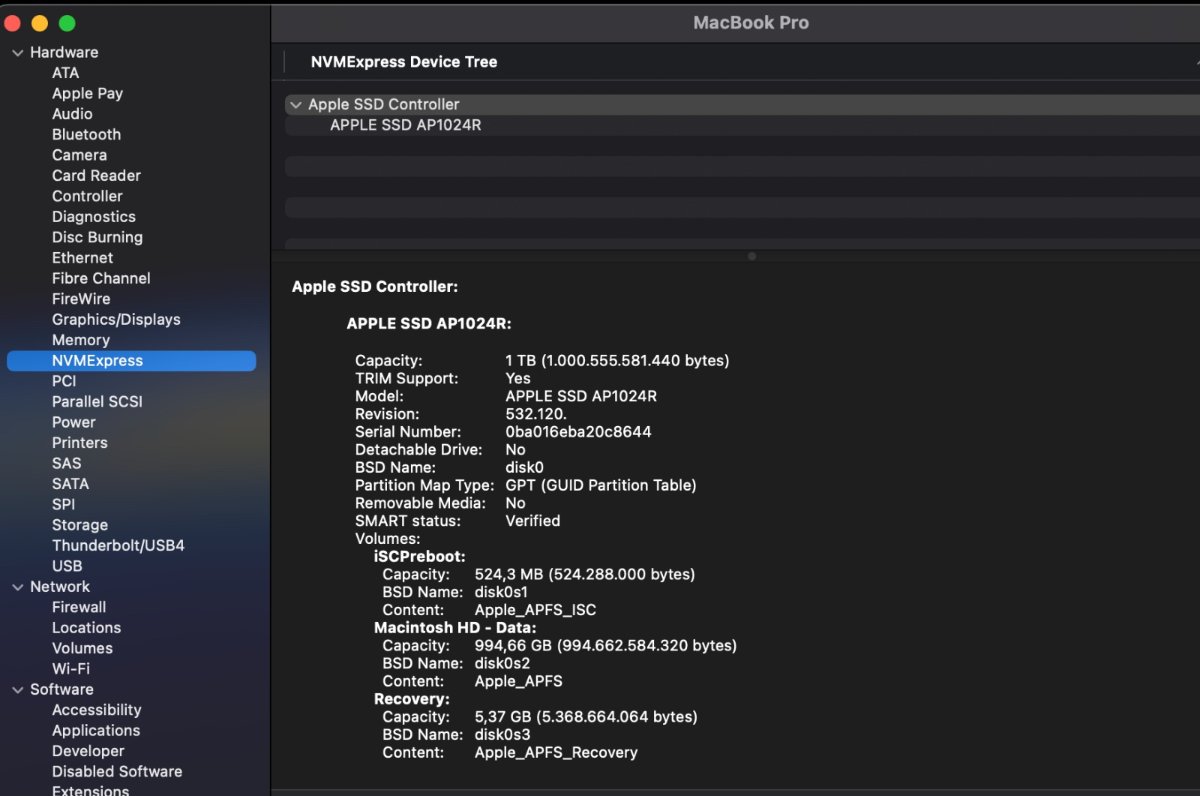
Task: Zoom the window with green button
Action: tap(67, 23)
